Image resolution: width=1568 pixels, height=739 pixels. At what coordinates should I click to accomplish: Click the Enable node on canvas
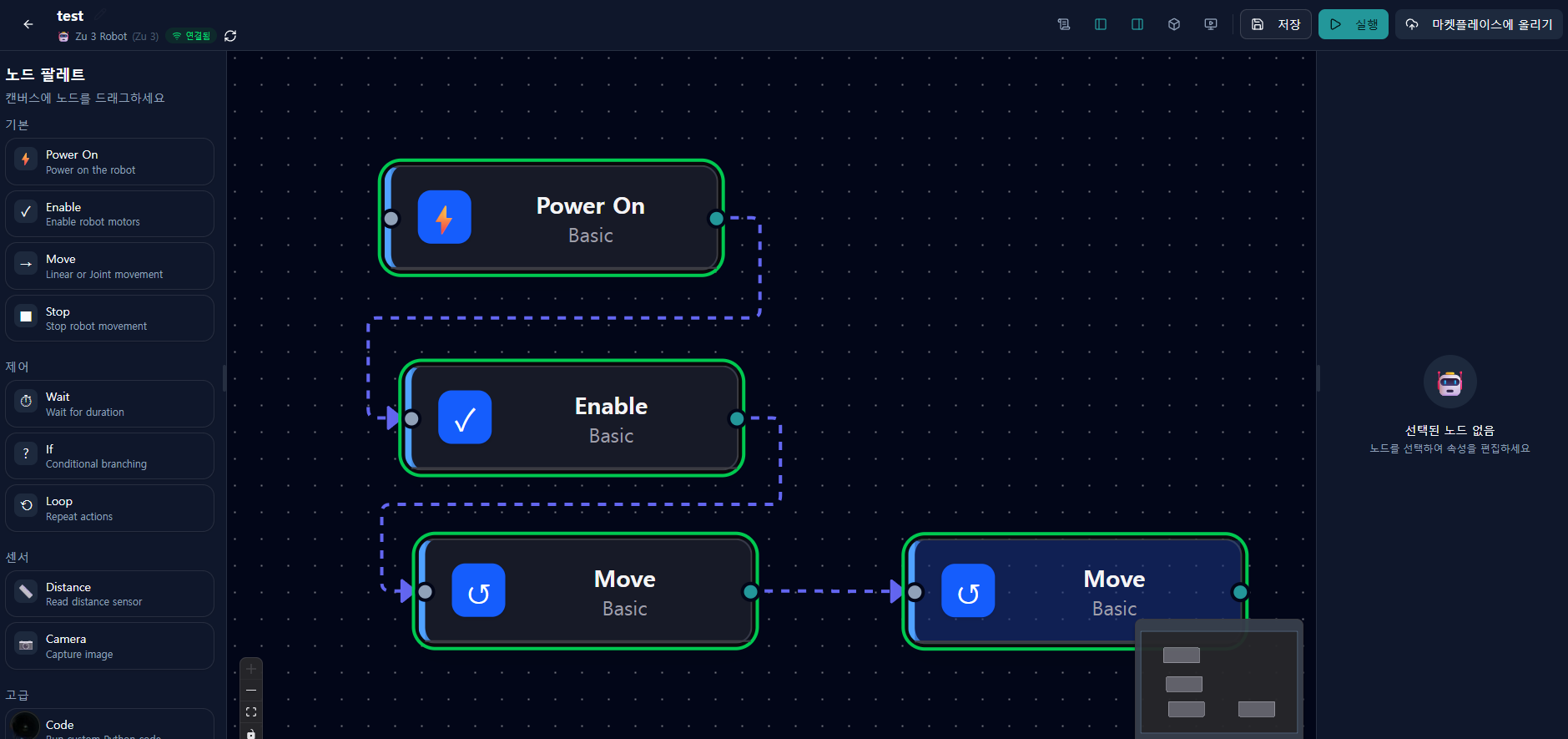pyautogui.click(x=572, y=418)
